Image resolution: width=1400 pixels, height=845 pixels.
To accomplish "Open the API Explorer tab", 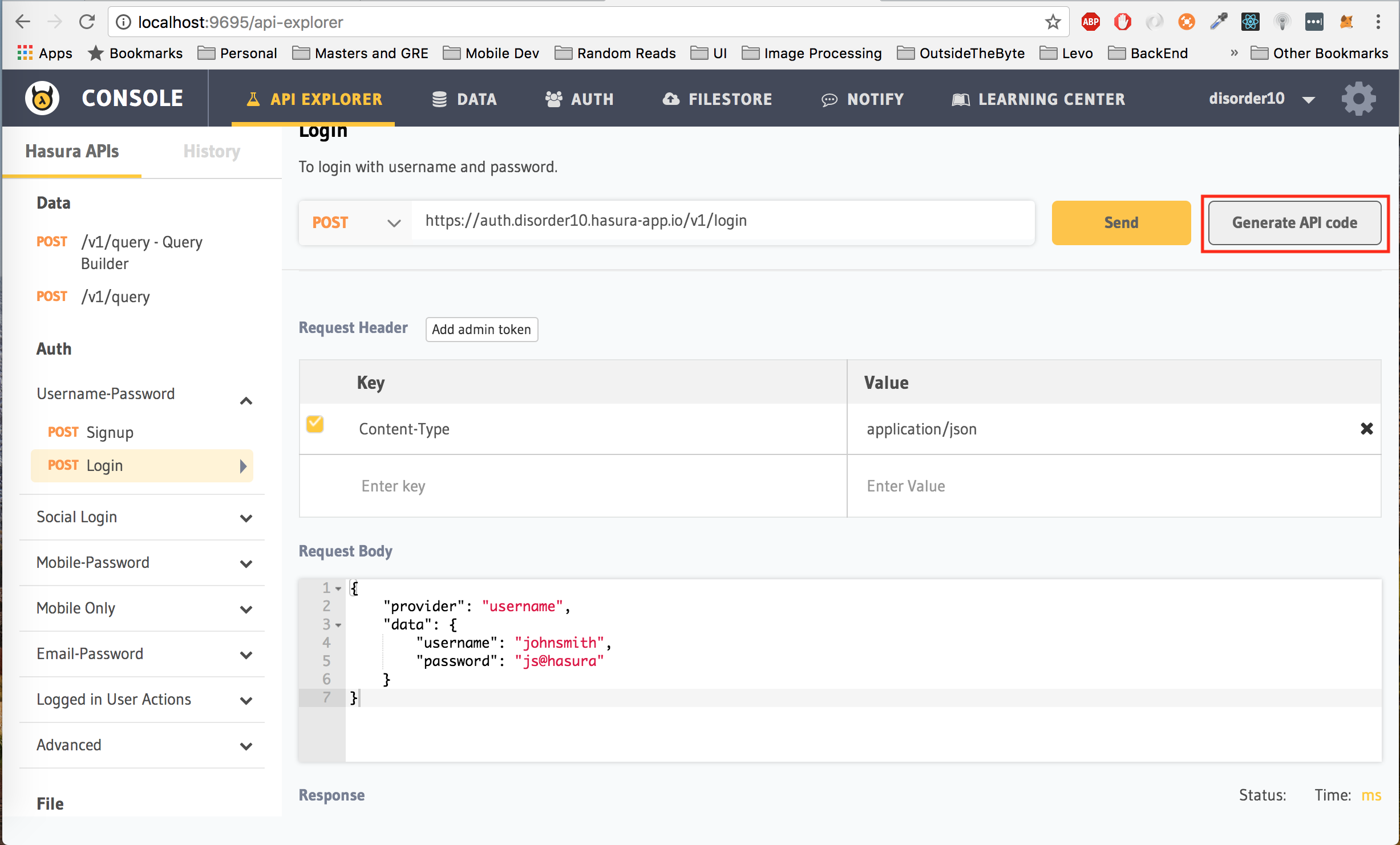I will coord(313,99).
